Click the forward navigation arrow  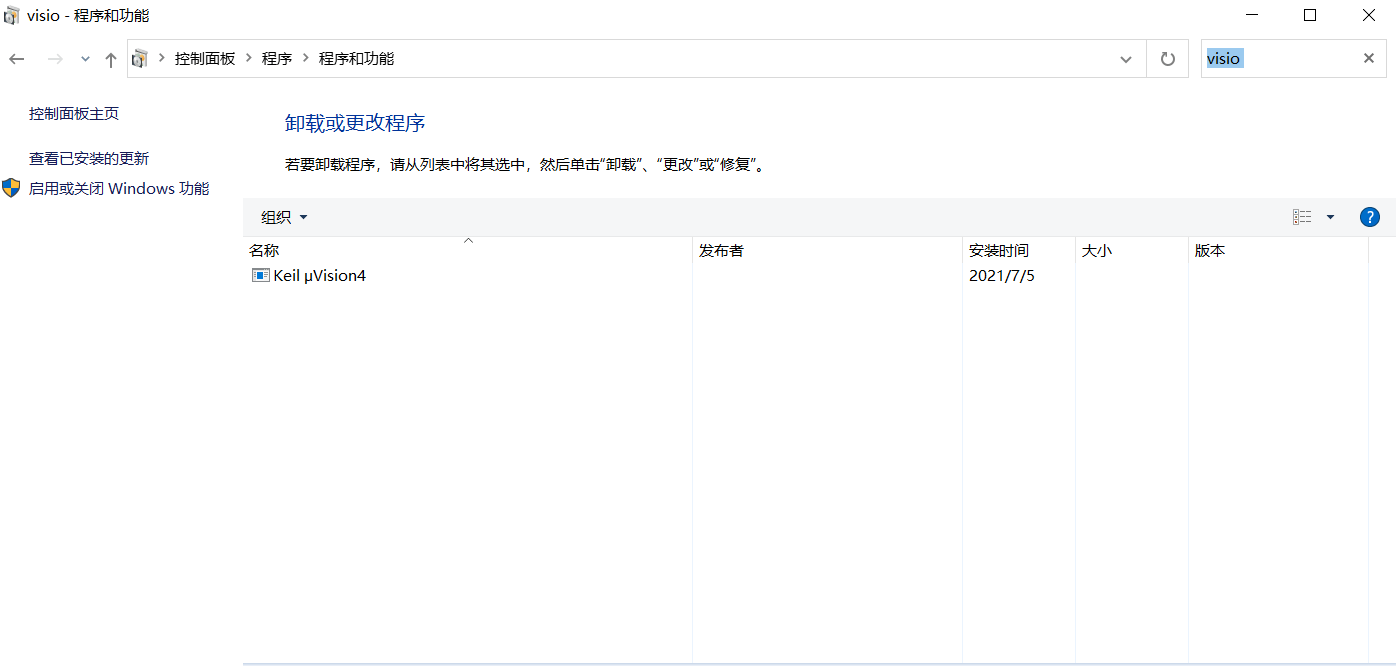pyautogui.click(x=55, y=59)
